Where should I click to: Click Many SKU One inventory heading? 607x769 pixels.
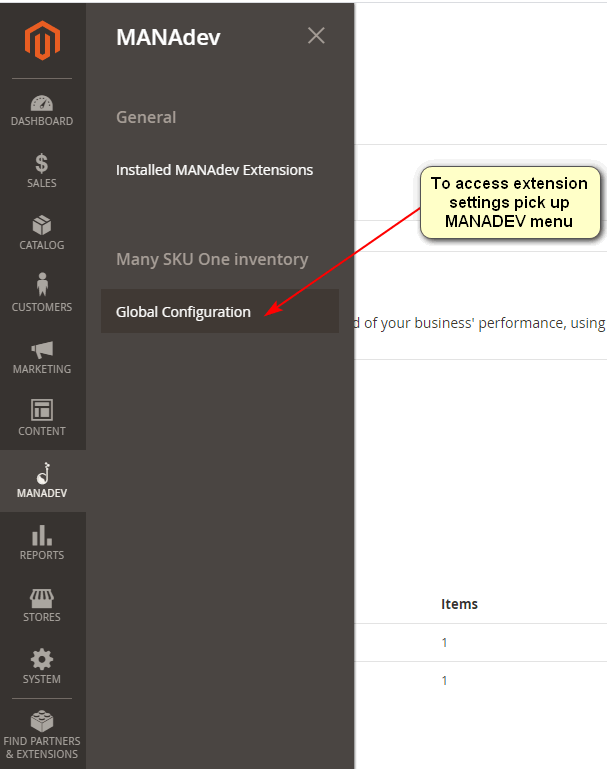click(212, 259)
